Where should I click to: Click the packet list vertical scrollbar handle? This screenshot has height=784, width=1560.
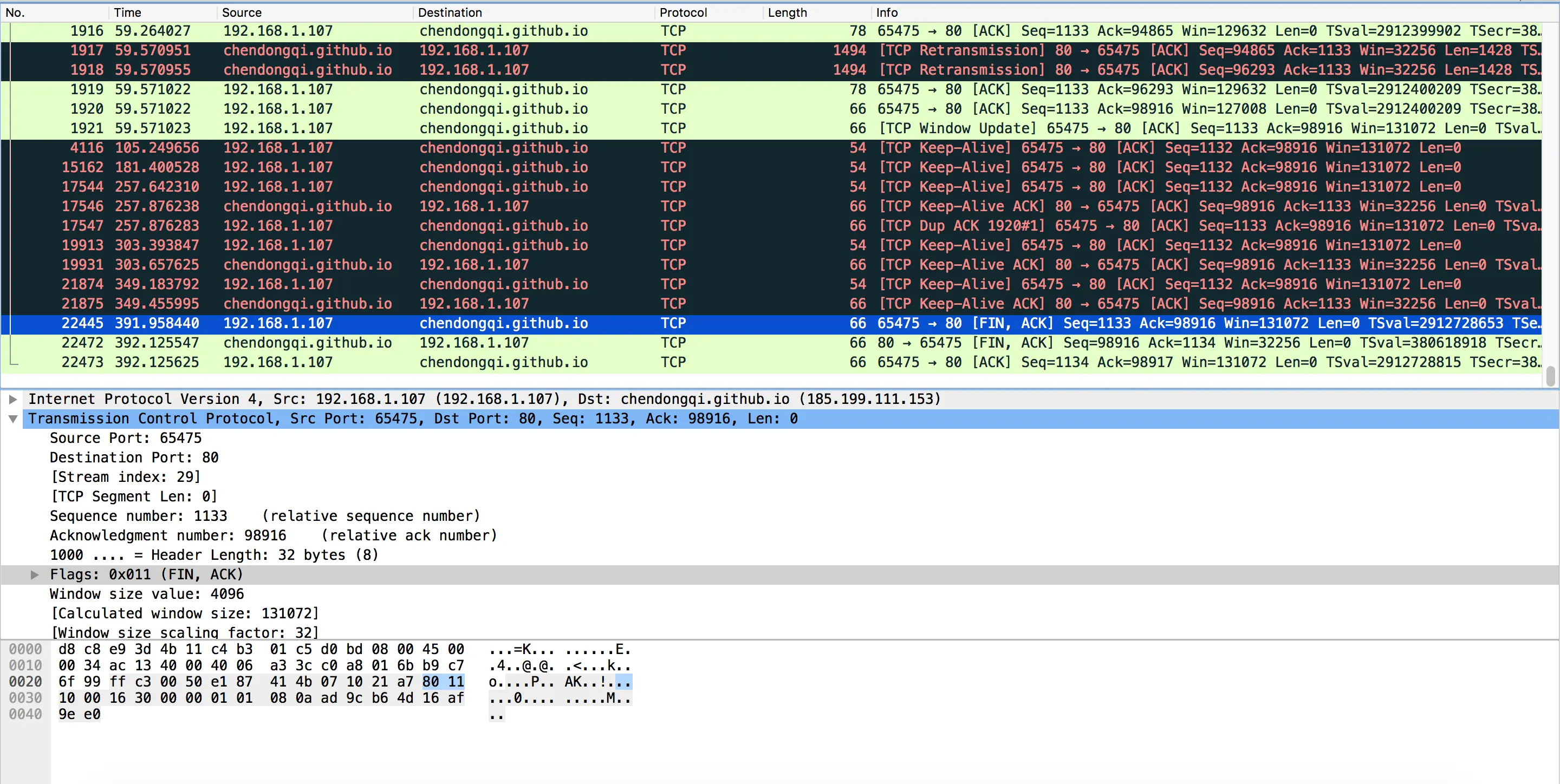click(x=1550, y=375)
